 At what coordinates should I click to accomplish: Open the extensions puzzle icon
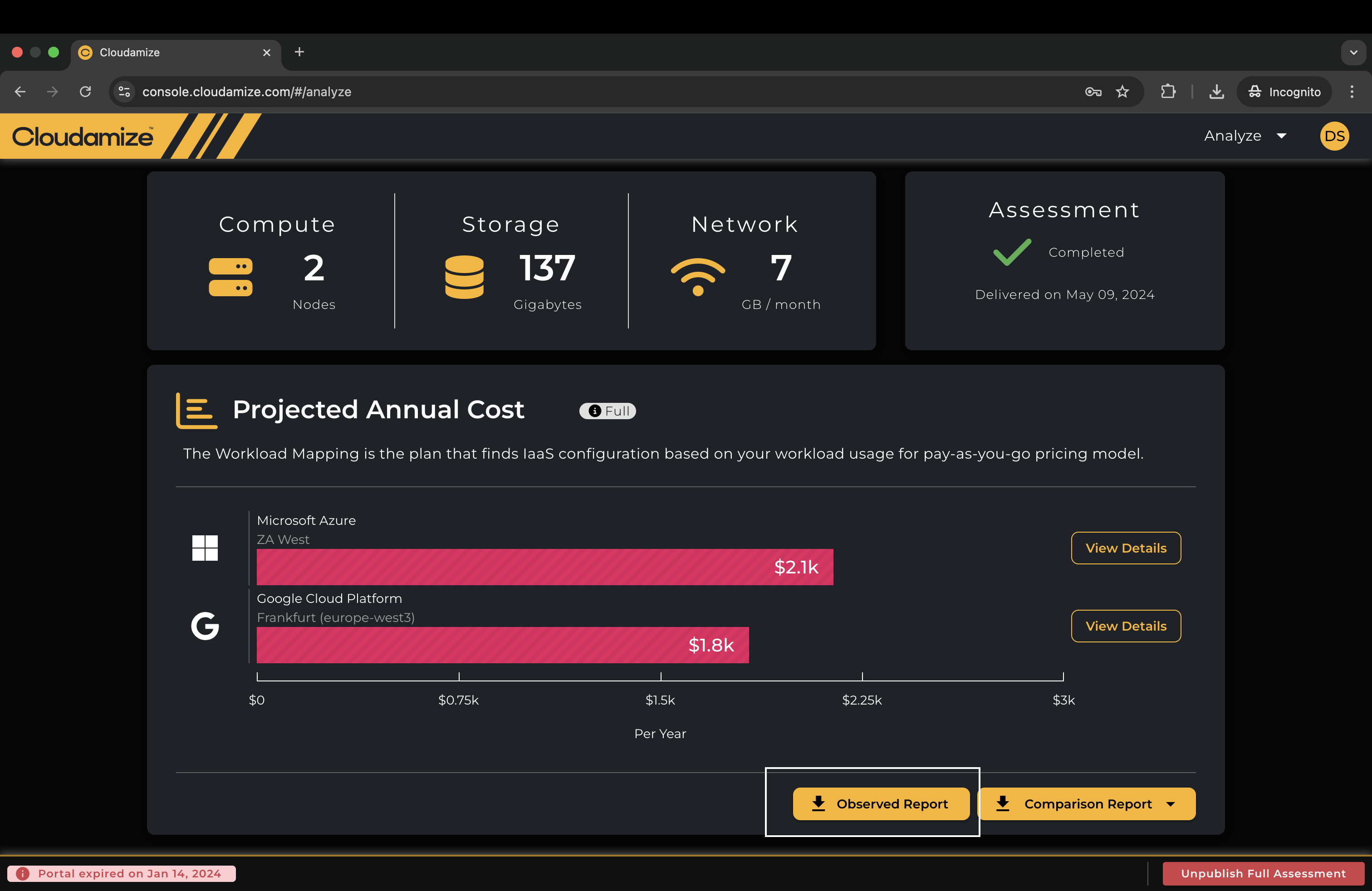(1168, 92)
